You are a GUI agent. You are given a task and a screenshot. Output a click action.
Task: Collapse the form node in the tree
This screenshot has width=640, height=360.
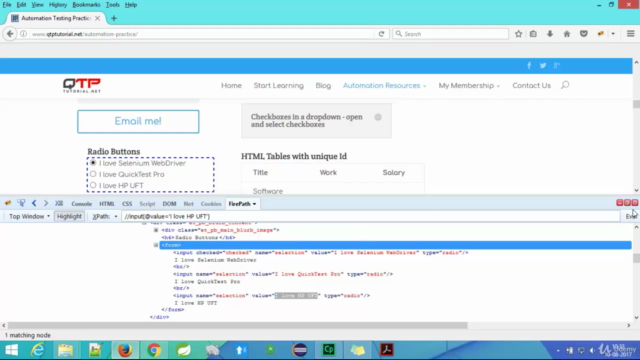[156, 245]
